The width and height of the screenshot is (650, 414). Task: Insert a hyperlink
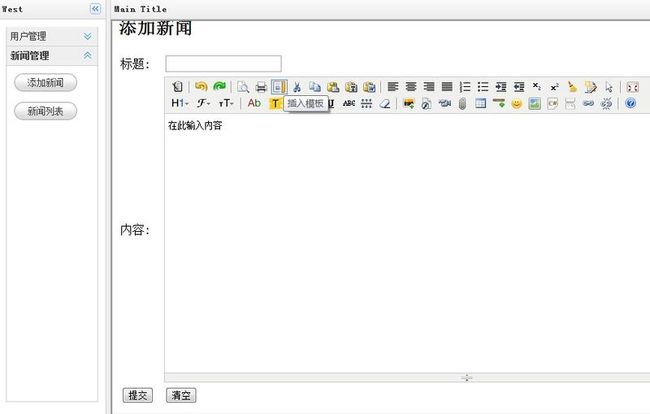point(588,104)
